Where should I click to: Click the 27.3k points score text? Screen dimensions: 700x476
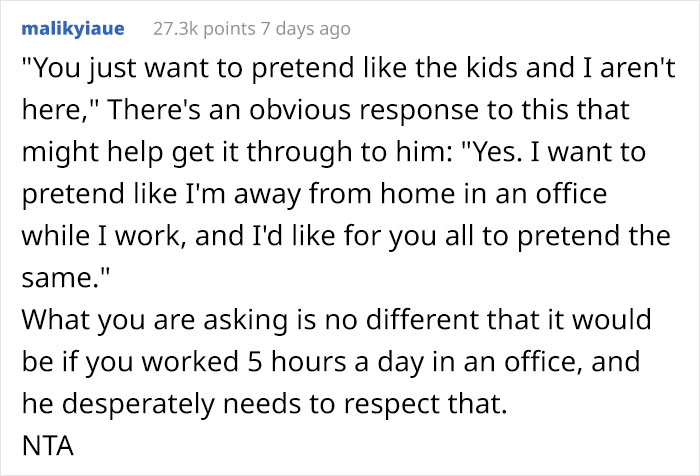click(x=204, y=29)
